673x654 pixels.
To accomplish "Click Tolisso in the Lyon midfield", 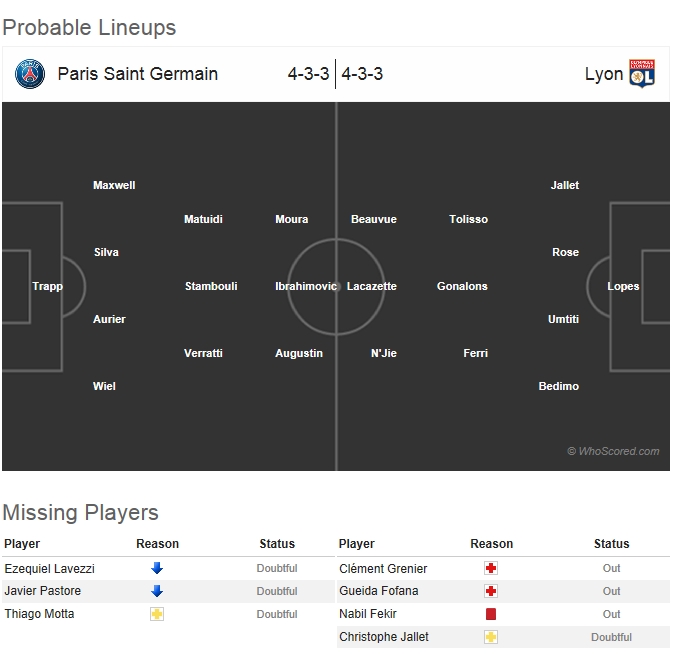I will pos(469,219).
